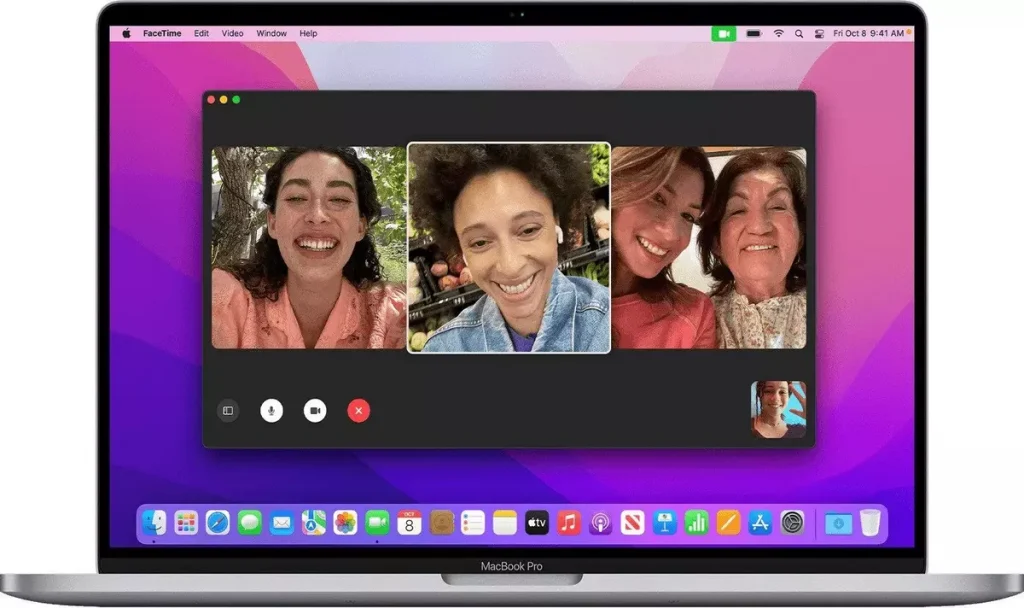Open Spotlight search magnifier icon

tap(799, 33)
